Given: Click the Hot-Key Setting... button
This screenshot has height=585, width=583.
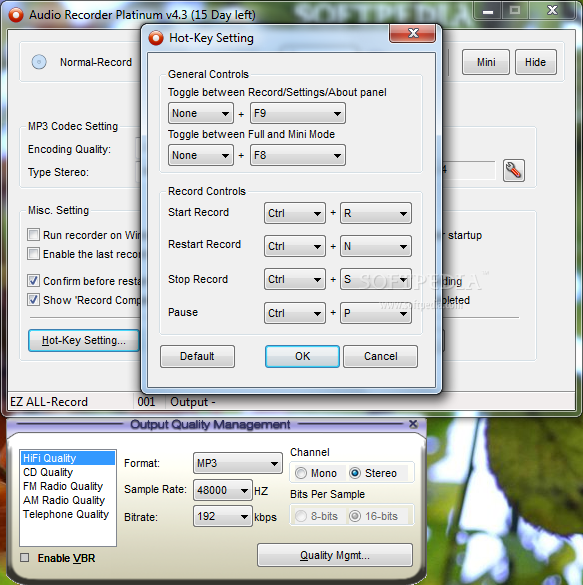Looking at the screenshot, I should [84, 340].
